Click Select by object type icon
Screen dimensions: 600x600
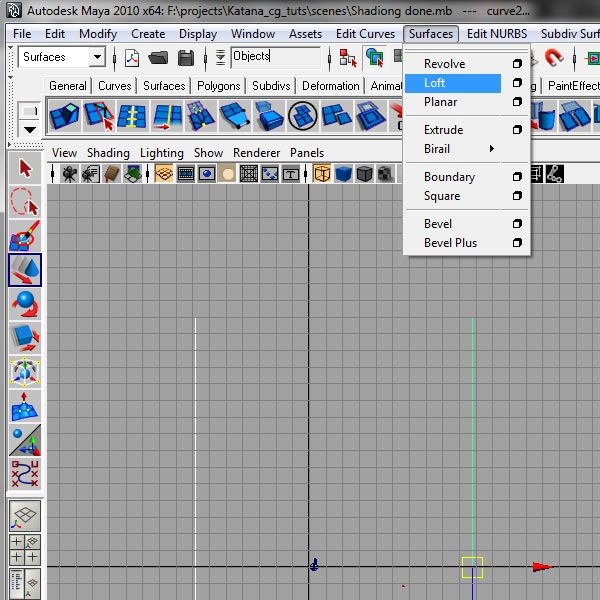(x=375, y=58)
